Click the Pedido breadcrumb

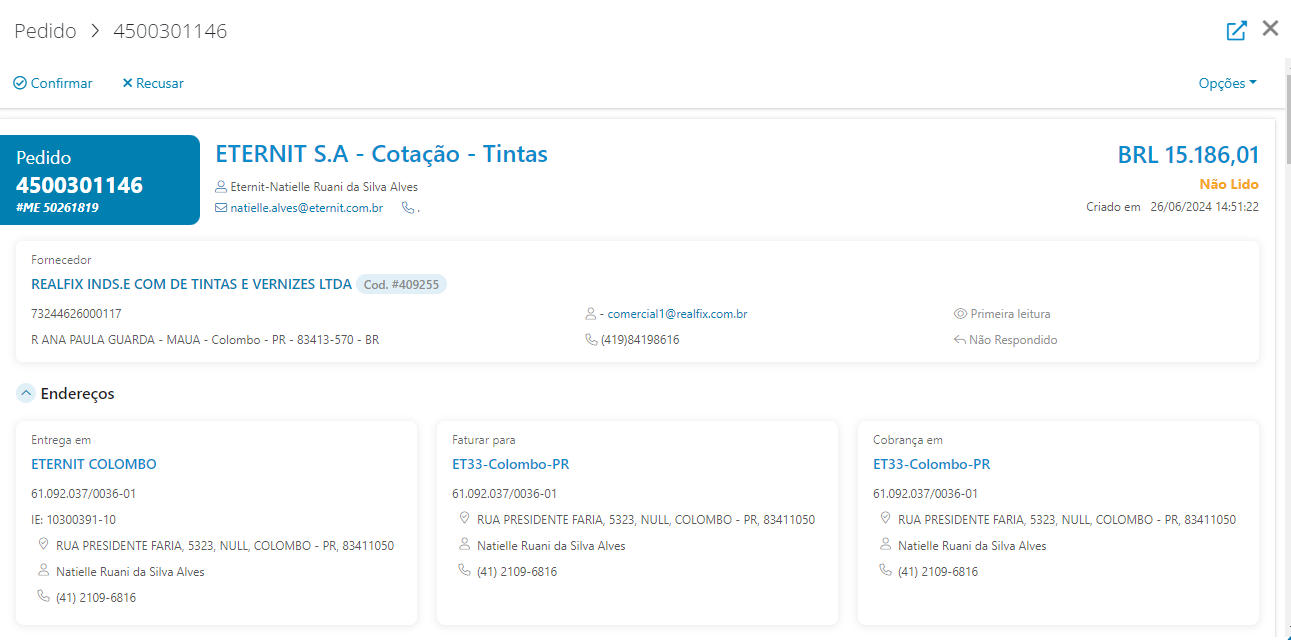click(x=45, y=31)
